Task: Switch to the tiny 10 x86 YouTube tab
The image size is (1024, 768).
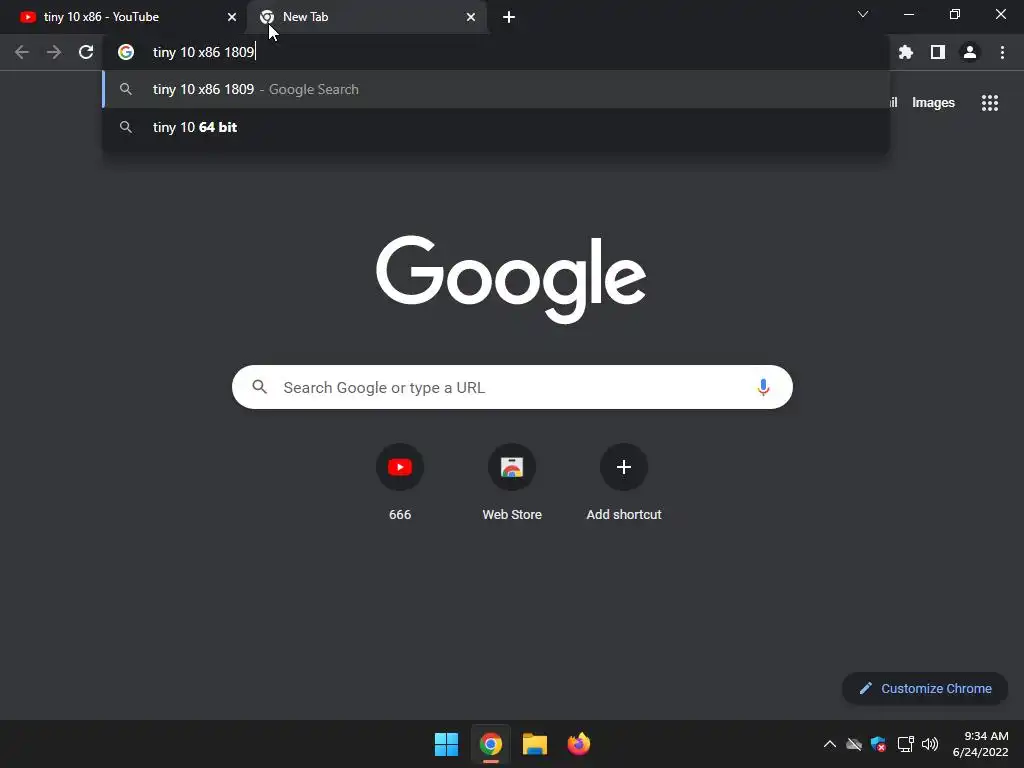Action: 124,17
